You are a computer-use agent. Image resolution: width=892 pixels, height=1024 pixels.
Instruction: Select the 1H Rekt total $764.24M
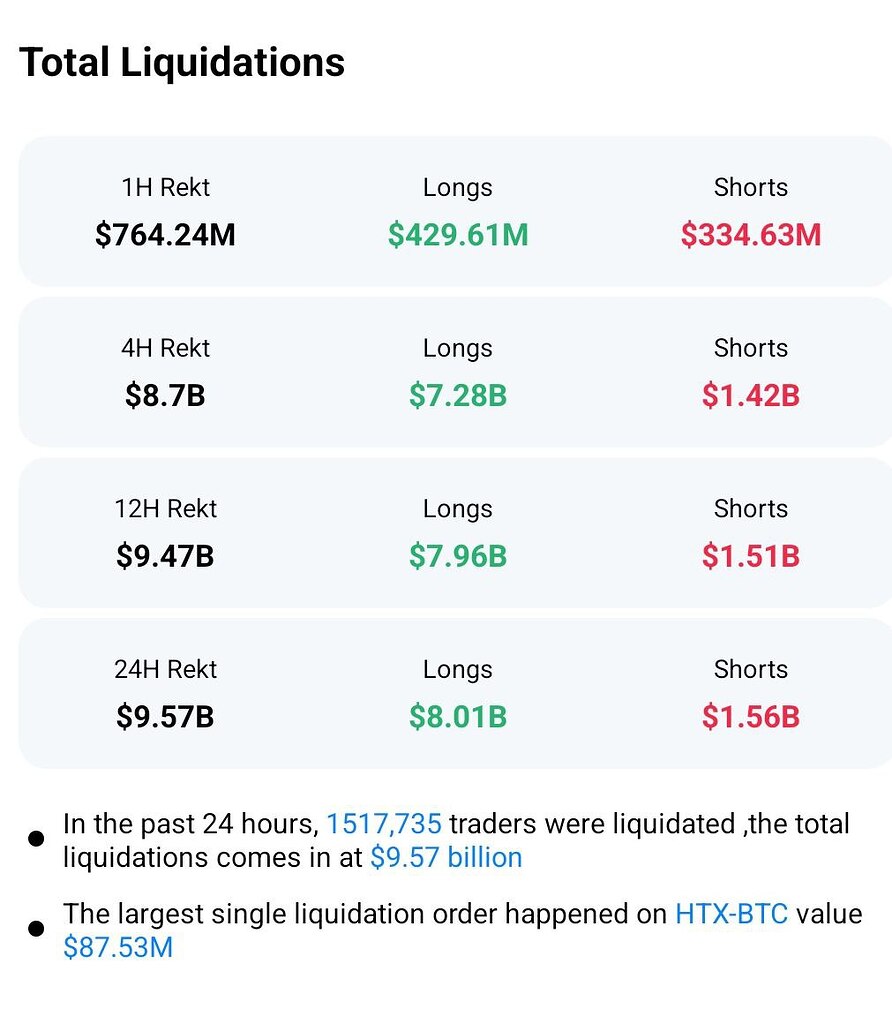tap(166, 235)
